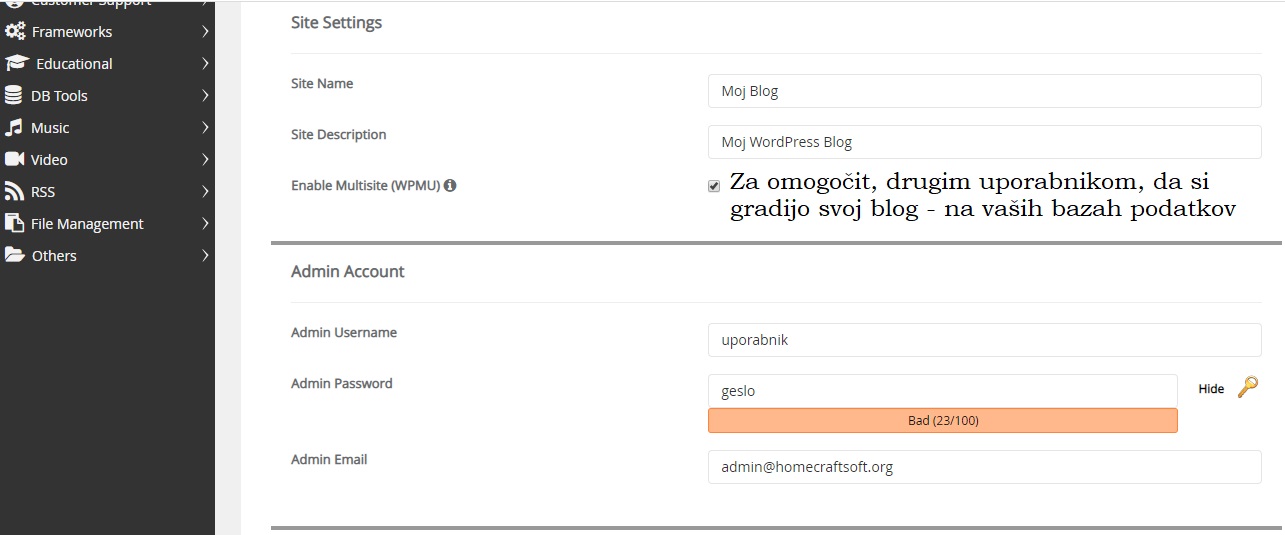This screenshot has height=535, width=1285.
Task: Click the Educational graduation cap icon
Action: pos(16,64)
